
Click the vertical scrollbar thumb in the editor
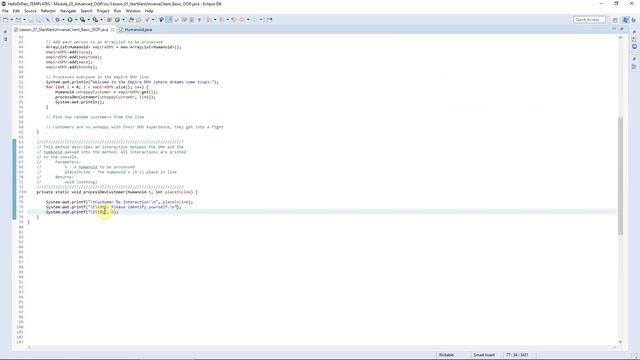620,176
